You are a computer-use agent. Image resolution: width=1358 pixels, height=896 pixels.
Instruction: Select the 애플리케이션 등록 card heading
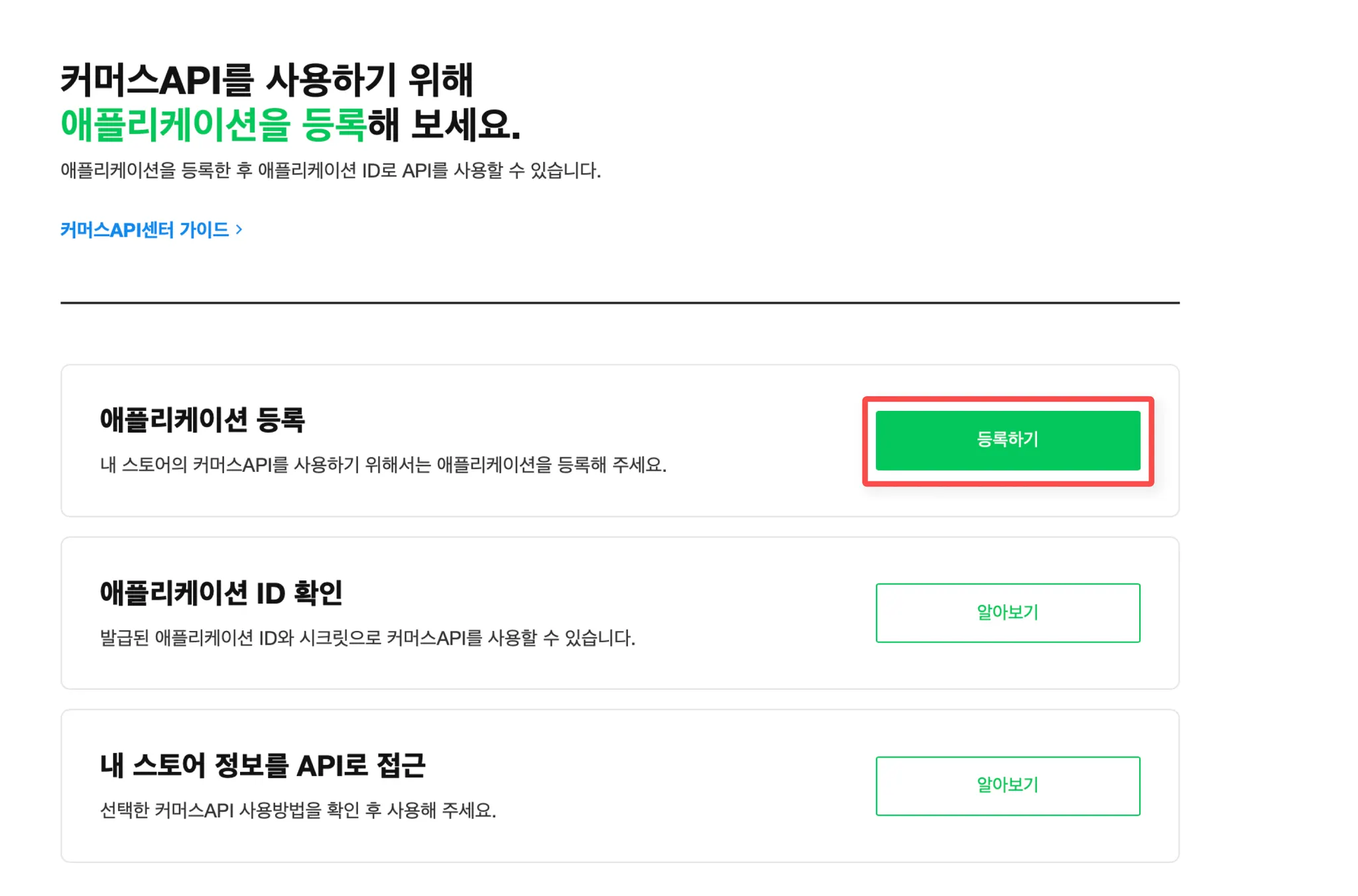(202, 420)
